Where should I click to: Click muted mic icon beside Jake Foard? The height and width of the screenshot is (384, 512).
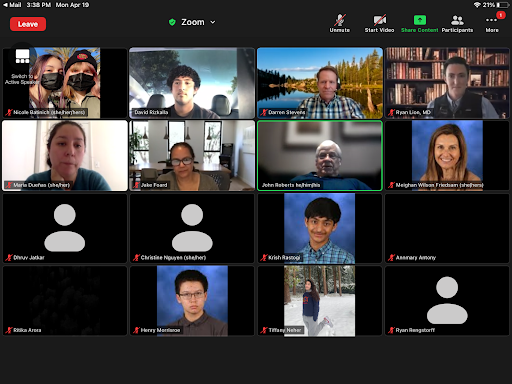tap(136, 185)
